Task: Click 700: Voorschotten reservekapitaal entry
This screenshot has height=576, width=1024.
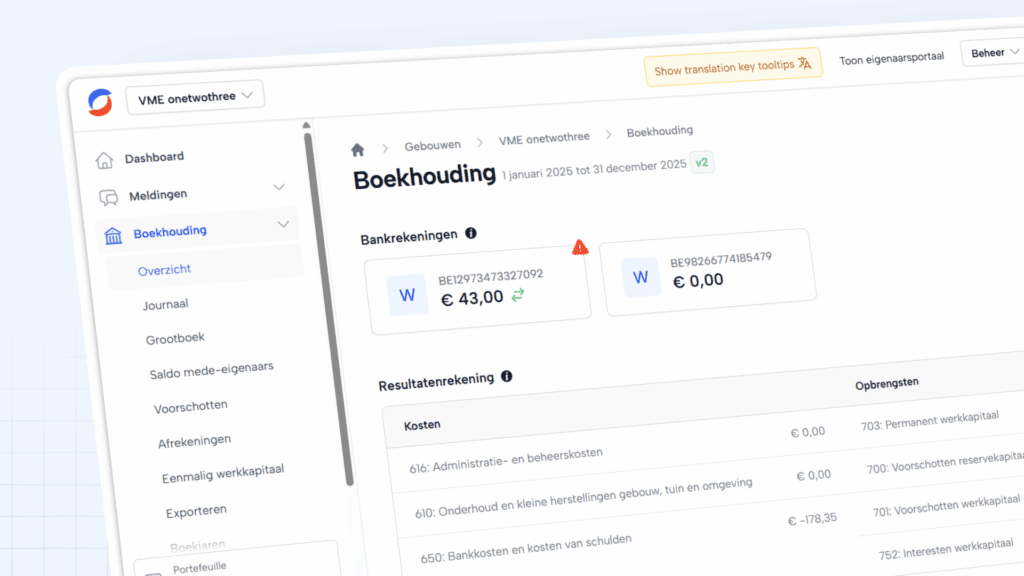Action: point(945,463)
